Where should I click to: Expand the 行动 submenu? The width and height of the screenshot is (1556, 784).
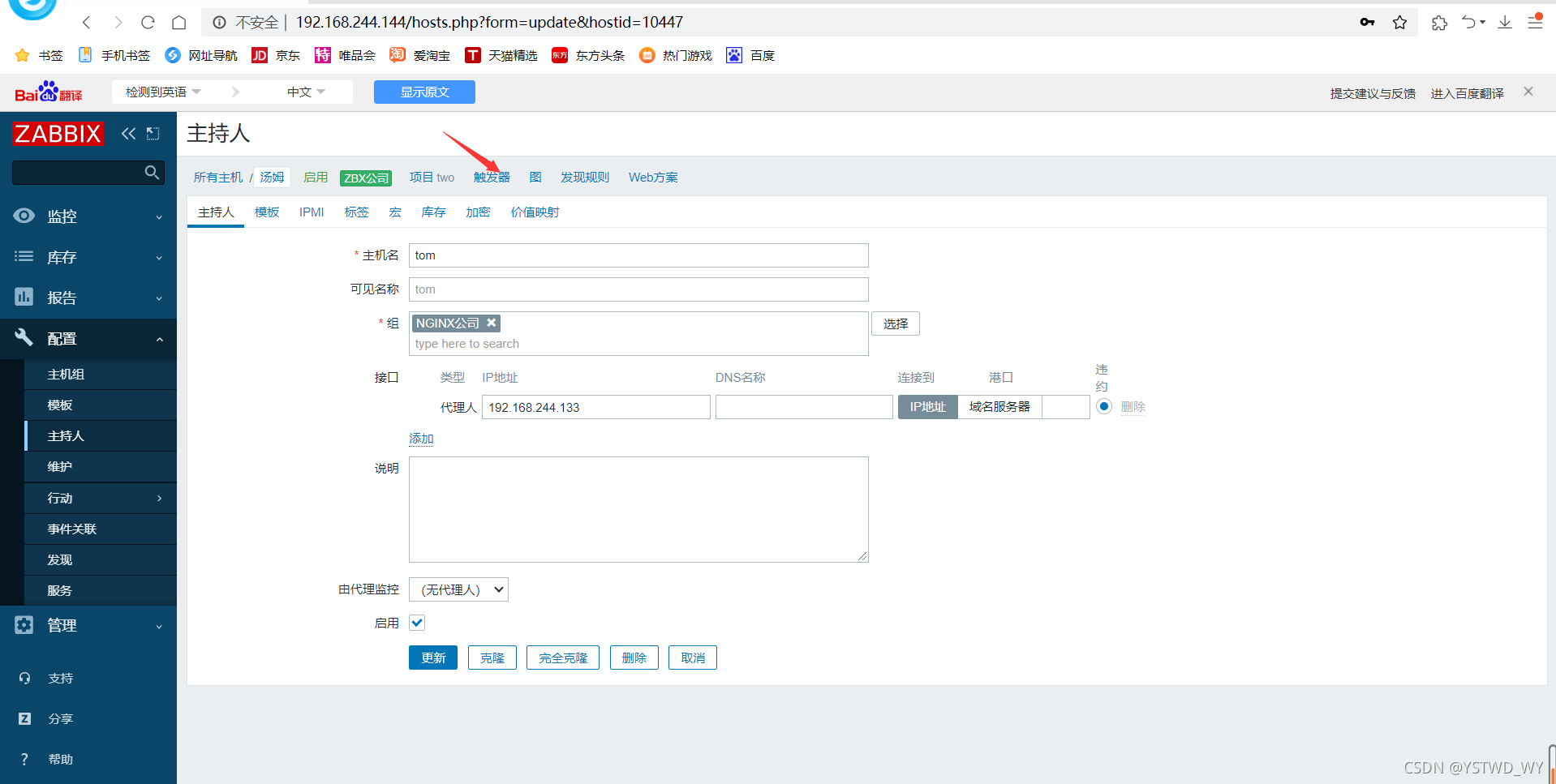(x=159, y=498)
